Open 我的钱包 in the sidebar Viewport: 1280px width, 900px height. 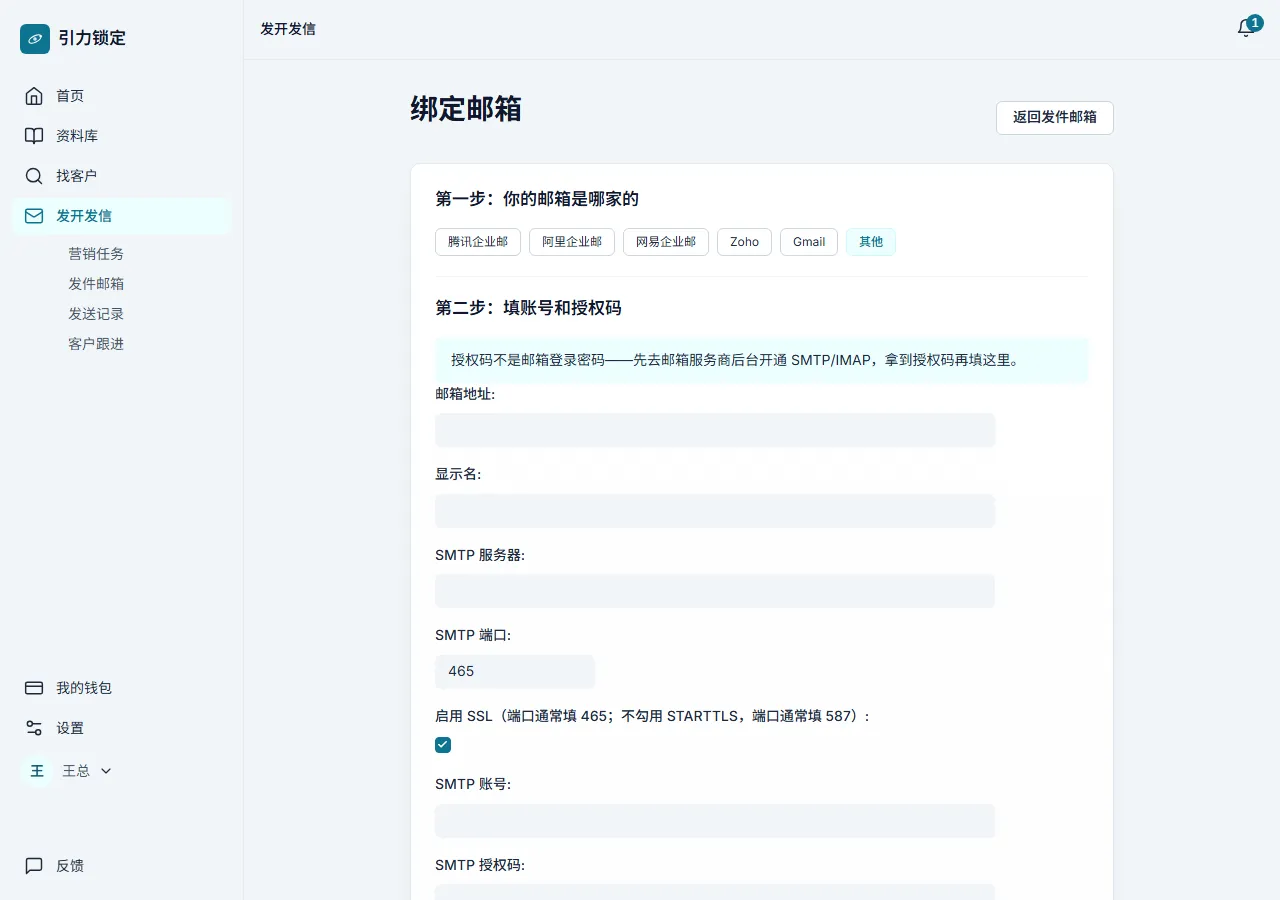point(122,688)
